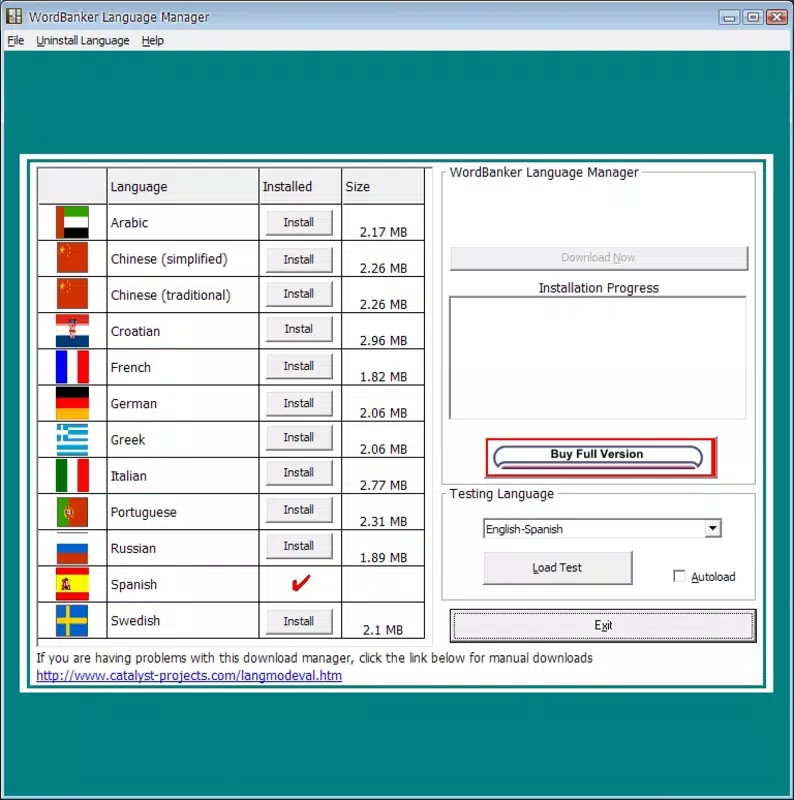Select the Croatian language name

click(135, 332)
